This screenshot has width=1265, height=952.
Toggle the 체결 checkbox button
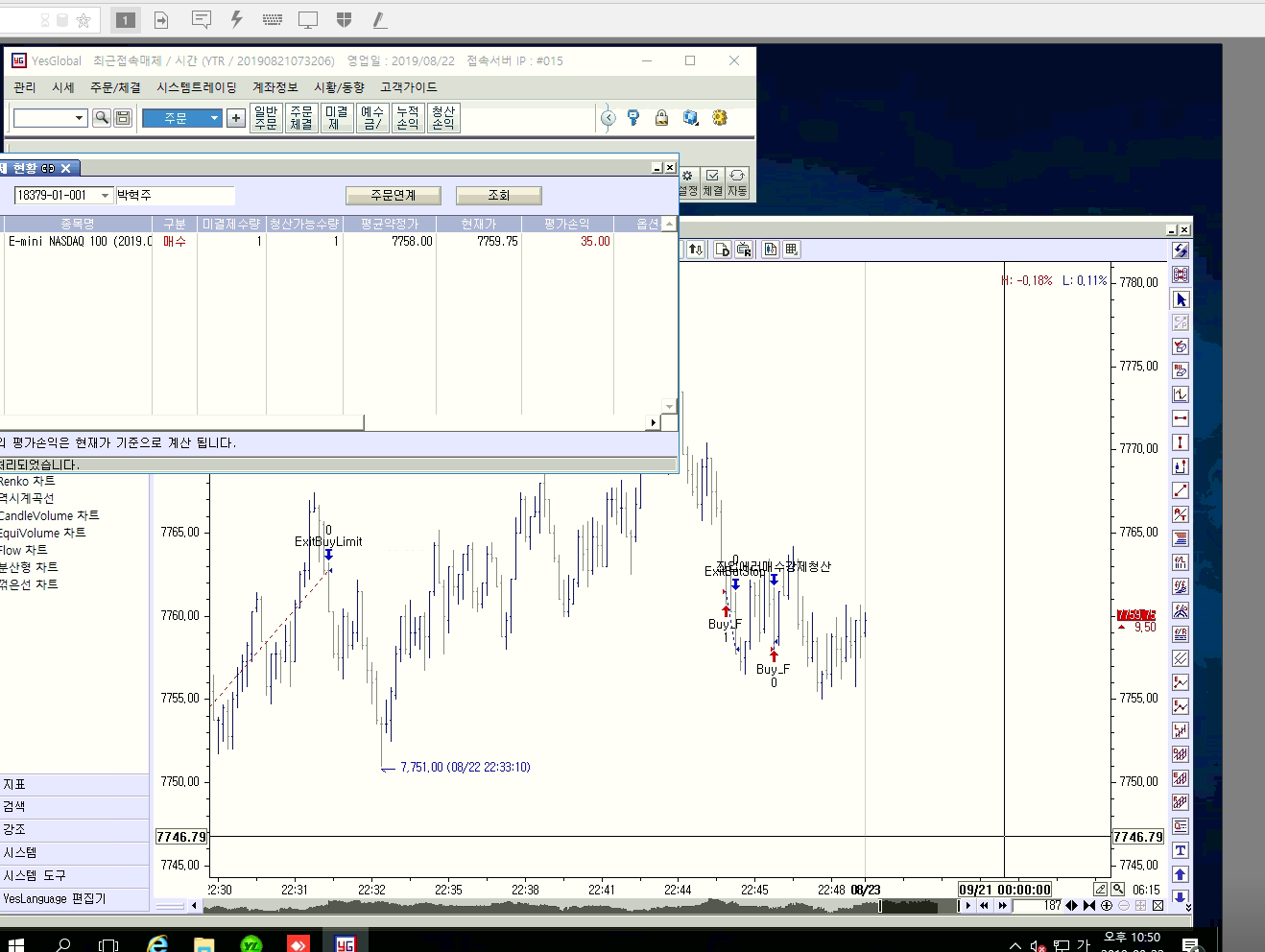(x=712, y=182)
